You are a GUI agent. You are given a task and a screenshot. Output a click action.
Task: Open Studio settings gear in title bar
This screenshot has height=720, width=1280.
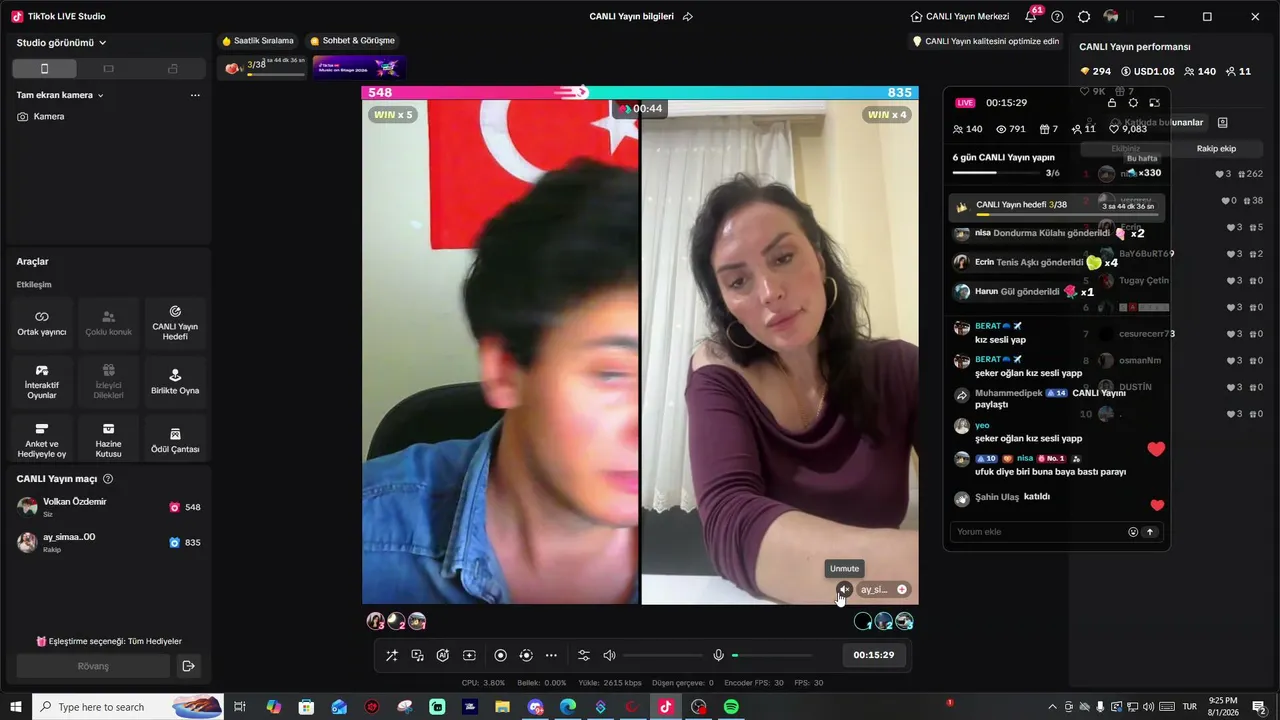(x=1084, y=17)
